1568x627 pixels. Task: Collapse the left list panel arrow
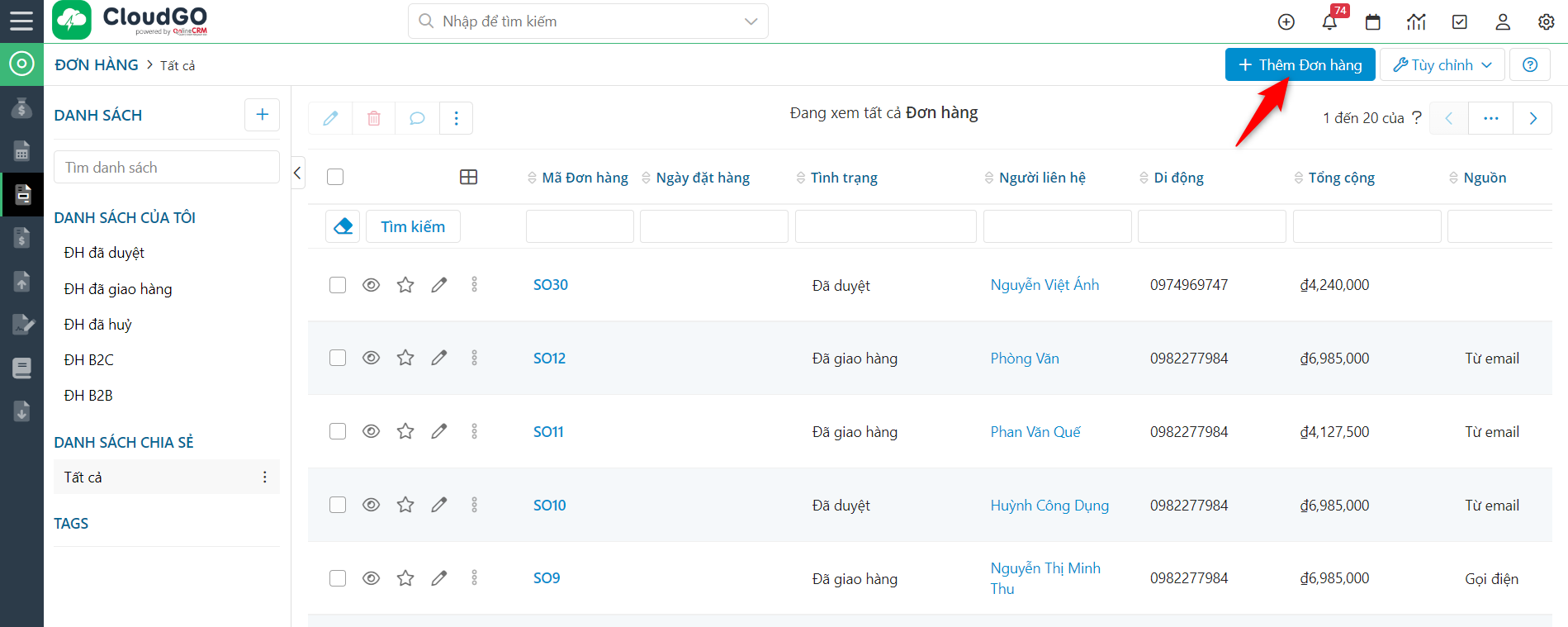pyautogui.click(x=298, y=173)
